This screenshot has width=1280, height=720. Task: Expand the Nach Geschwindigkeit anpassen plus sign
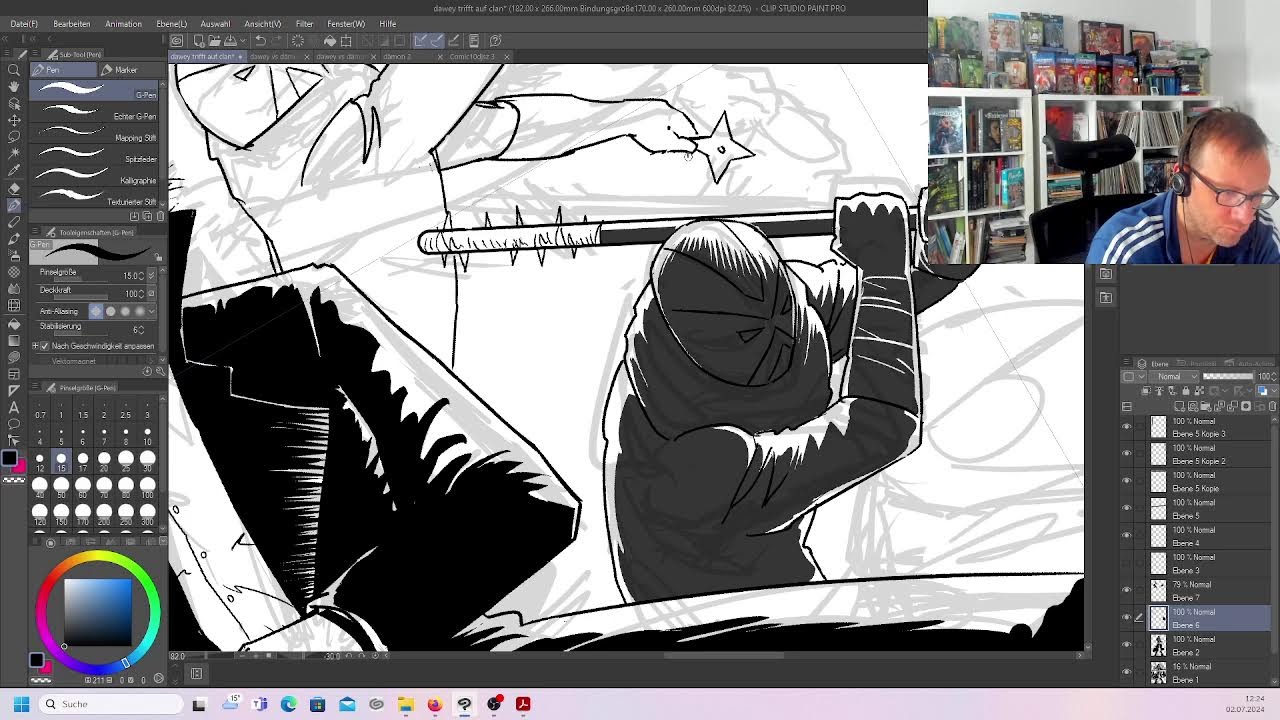(x=35, y=346)
